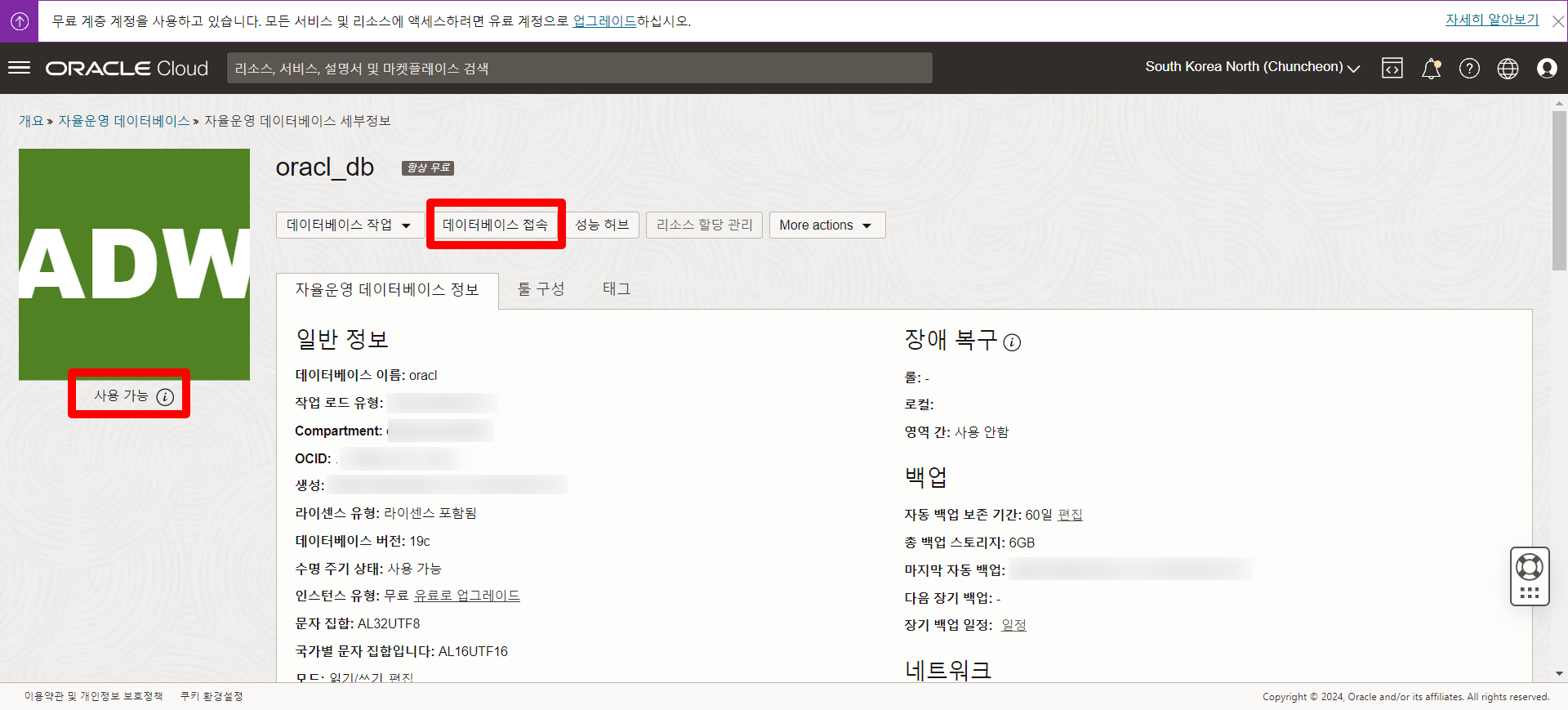Screen dimensions: 1568x710
Task: Click 문자 집합: AL32UTF8 text
Action: (x=357, y=623)
